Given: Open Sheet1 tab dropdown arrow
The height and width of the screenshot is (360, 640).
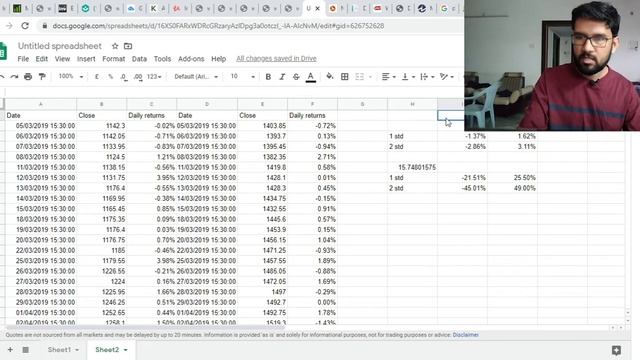Looking at the screenshot, I should pyautogui.click(x=77, y=350).
